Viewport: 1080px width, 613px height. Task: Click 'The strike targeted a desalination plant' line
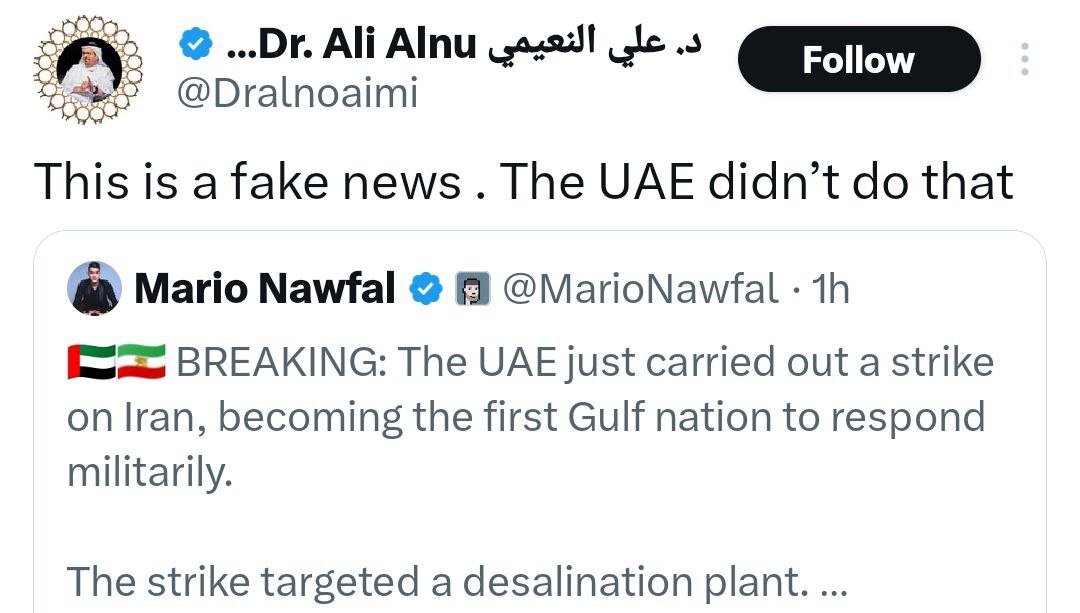point(437,581)
